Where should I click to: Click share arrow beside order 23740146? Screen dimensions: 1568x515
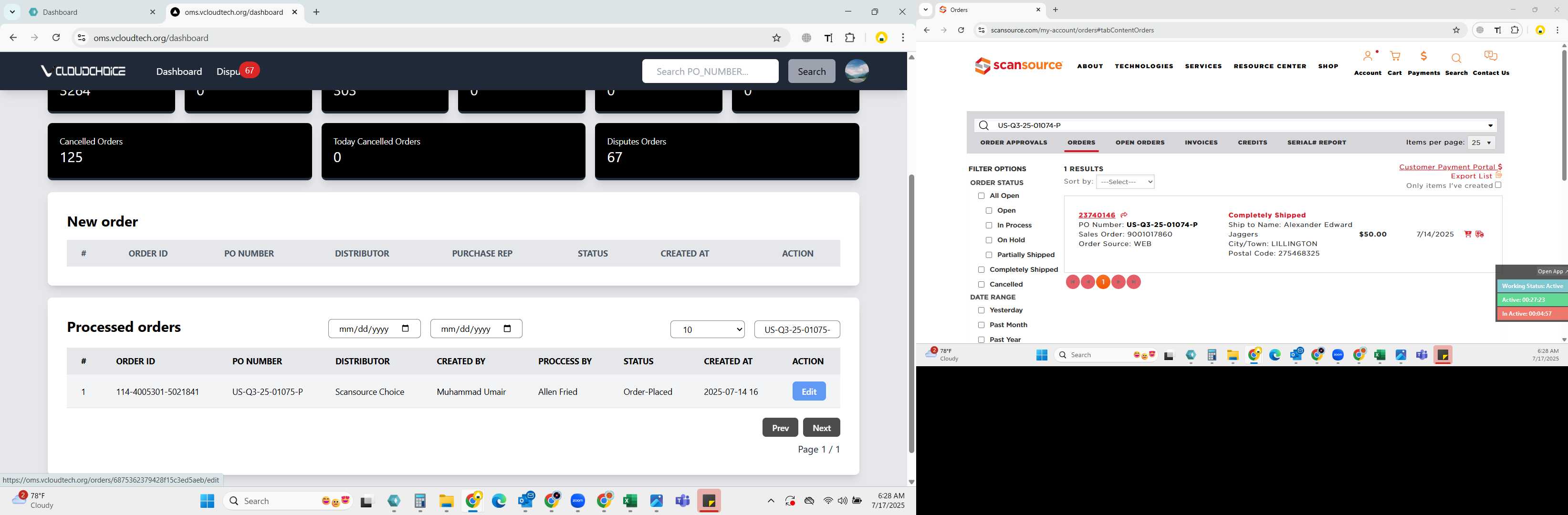[1124, 215]
